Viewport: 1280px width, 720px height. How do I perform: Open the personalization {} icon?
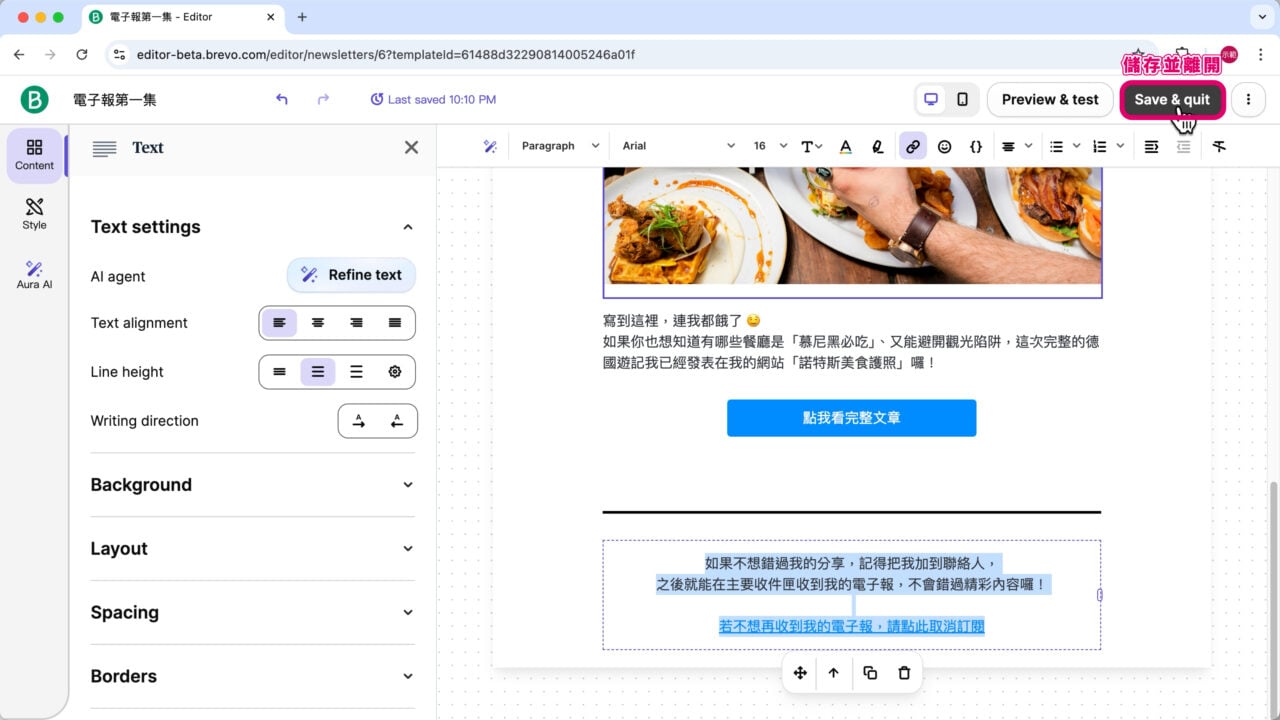(976, 146)
